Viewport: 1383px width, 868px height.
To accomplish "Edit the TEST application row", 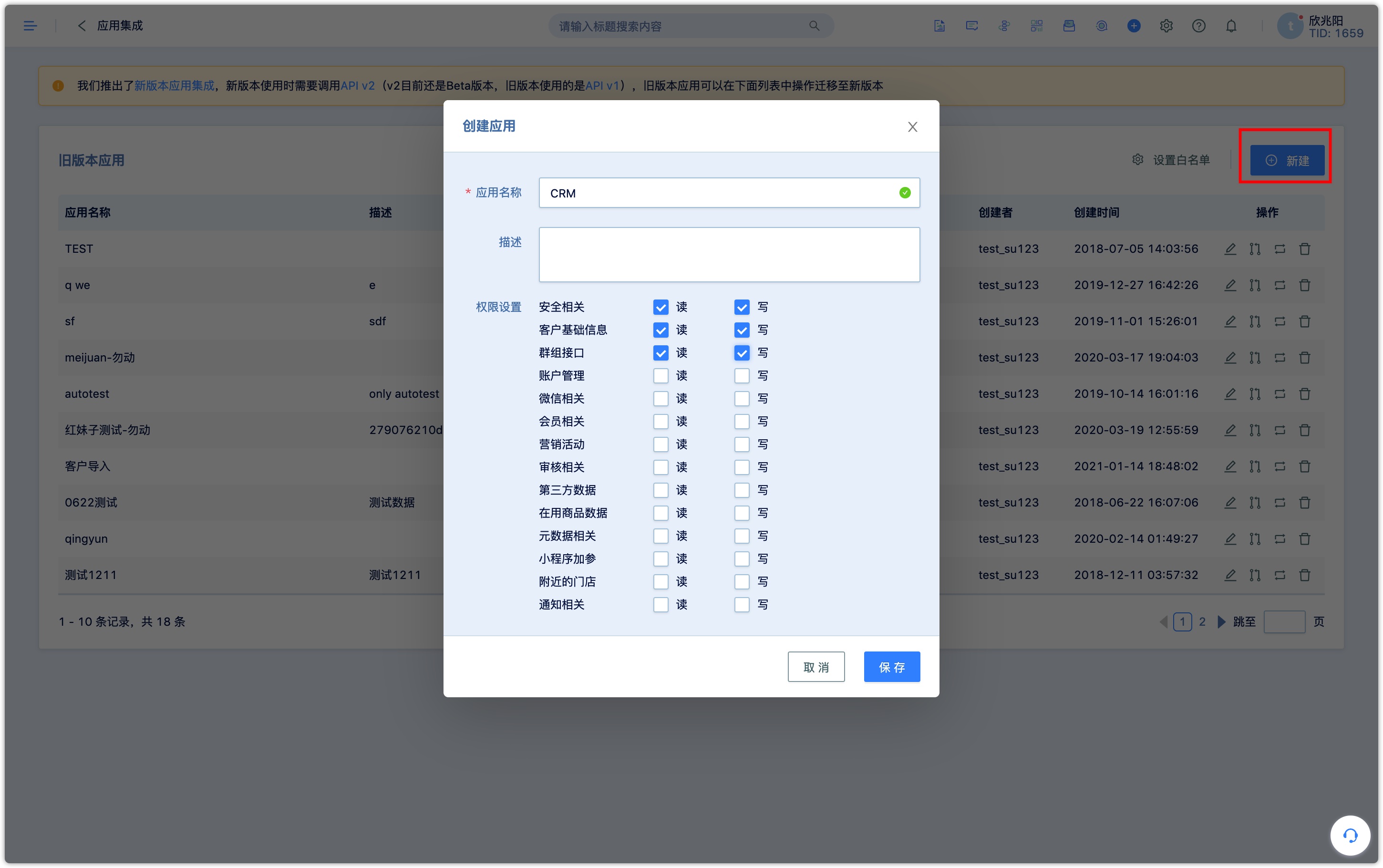I will click(1230, 248).
